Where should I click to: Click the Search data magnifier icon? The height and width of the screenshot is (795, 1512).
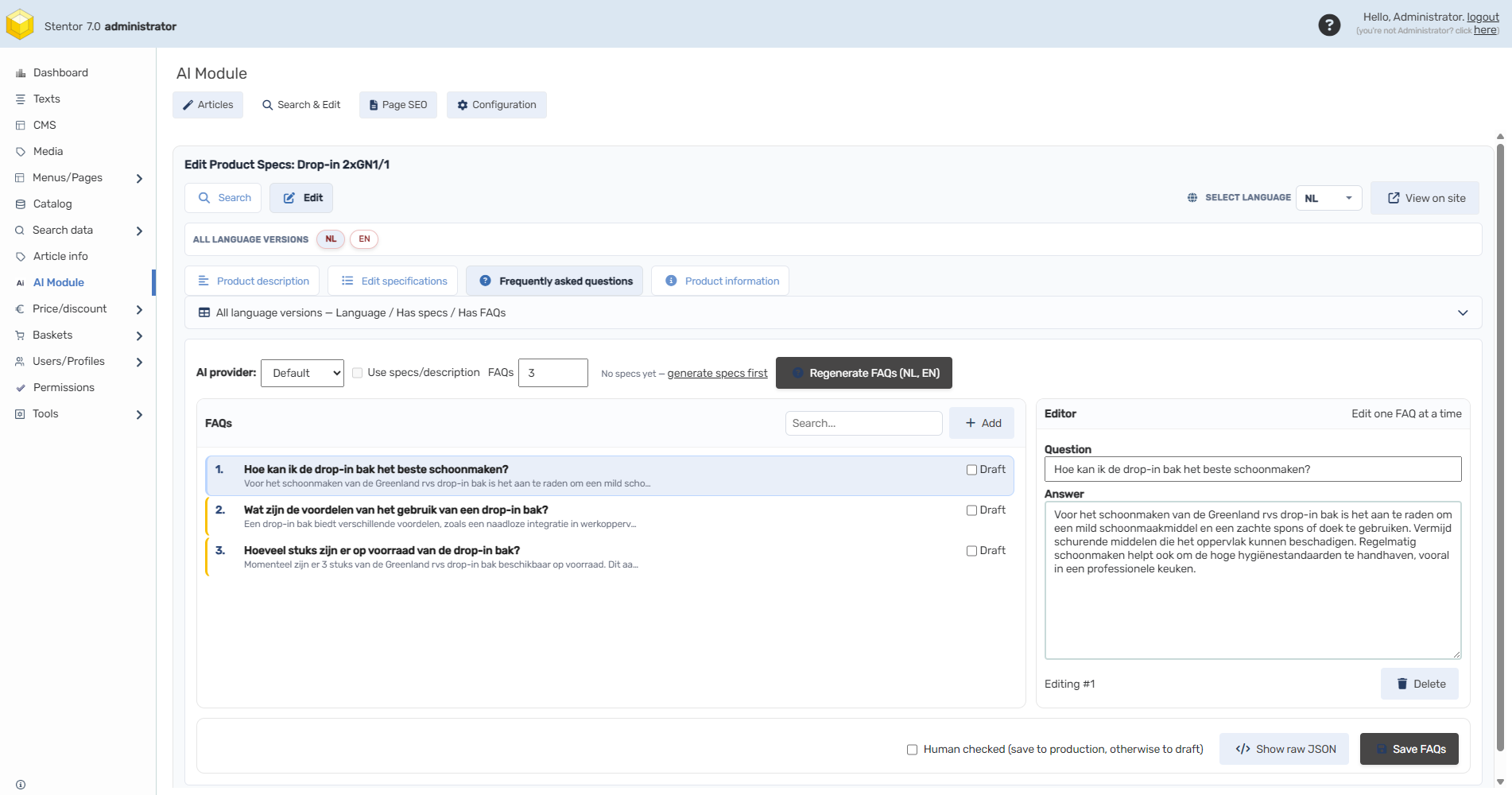click(20, 231)
